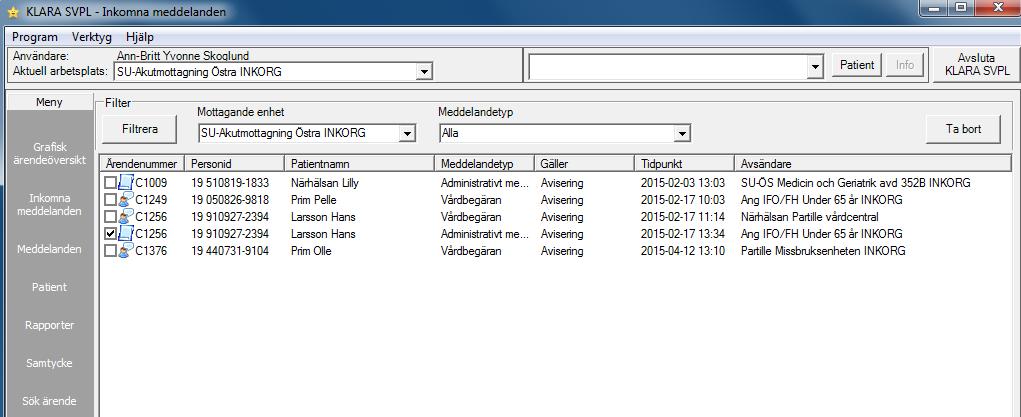Image resolution: width=1021 pixels, height=417 pixels.
Task: Click timestamp 2015-02-17 11:14
Action: [x=683, y=217]
